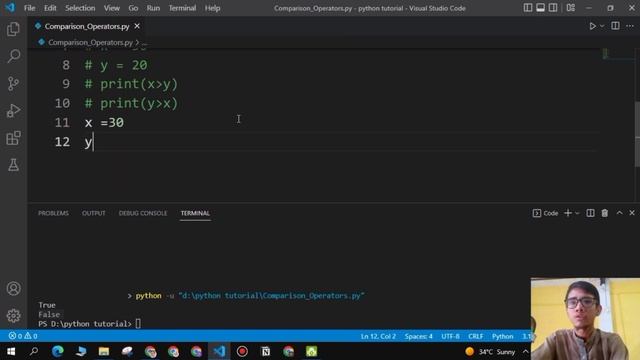Click line number 8 in the gutter
This screenshot has height=360, width=640.
(66, 65)
